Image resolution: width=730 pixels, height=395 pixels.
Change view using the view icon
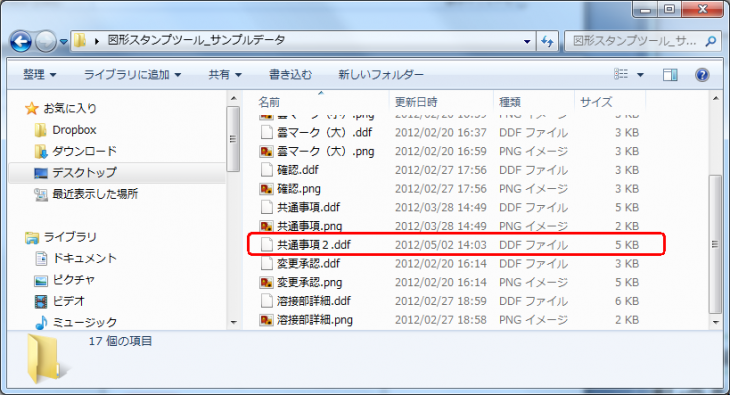coord(621,74)
